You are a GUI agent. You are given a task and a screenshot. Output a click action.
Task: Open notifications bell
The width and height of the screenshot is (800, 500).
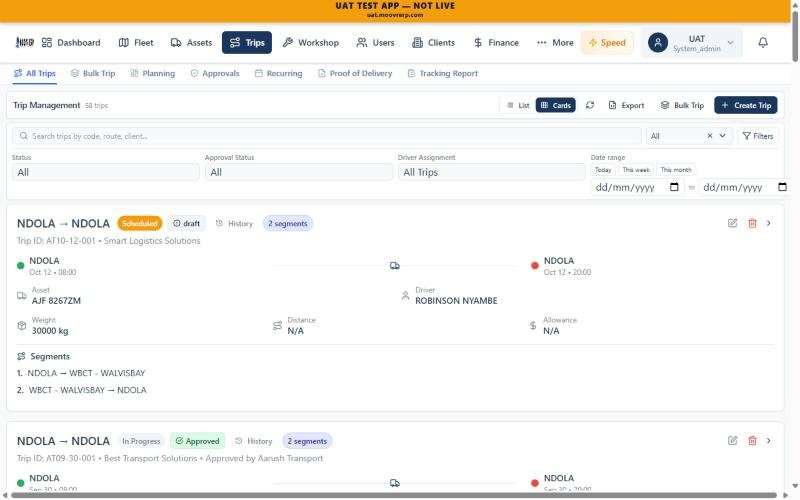[763, 42]
